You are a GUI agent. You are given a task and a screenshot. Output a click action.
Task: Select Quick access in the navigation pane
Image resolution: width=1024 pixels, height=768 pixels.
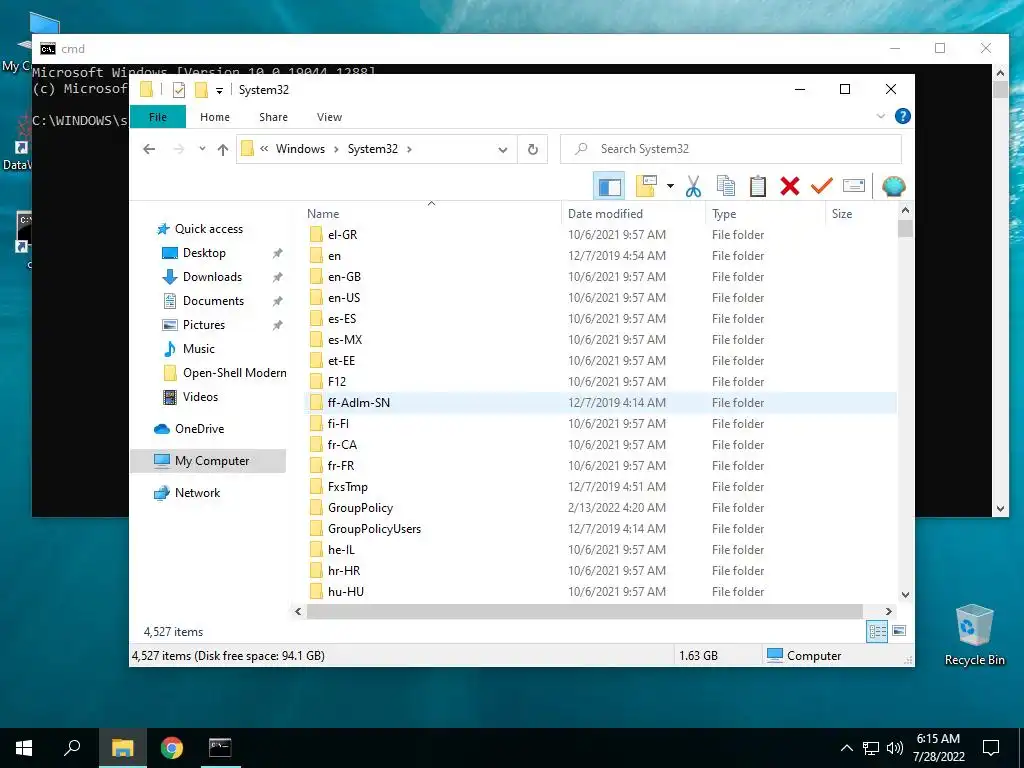click(x=208, y=229)
